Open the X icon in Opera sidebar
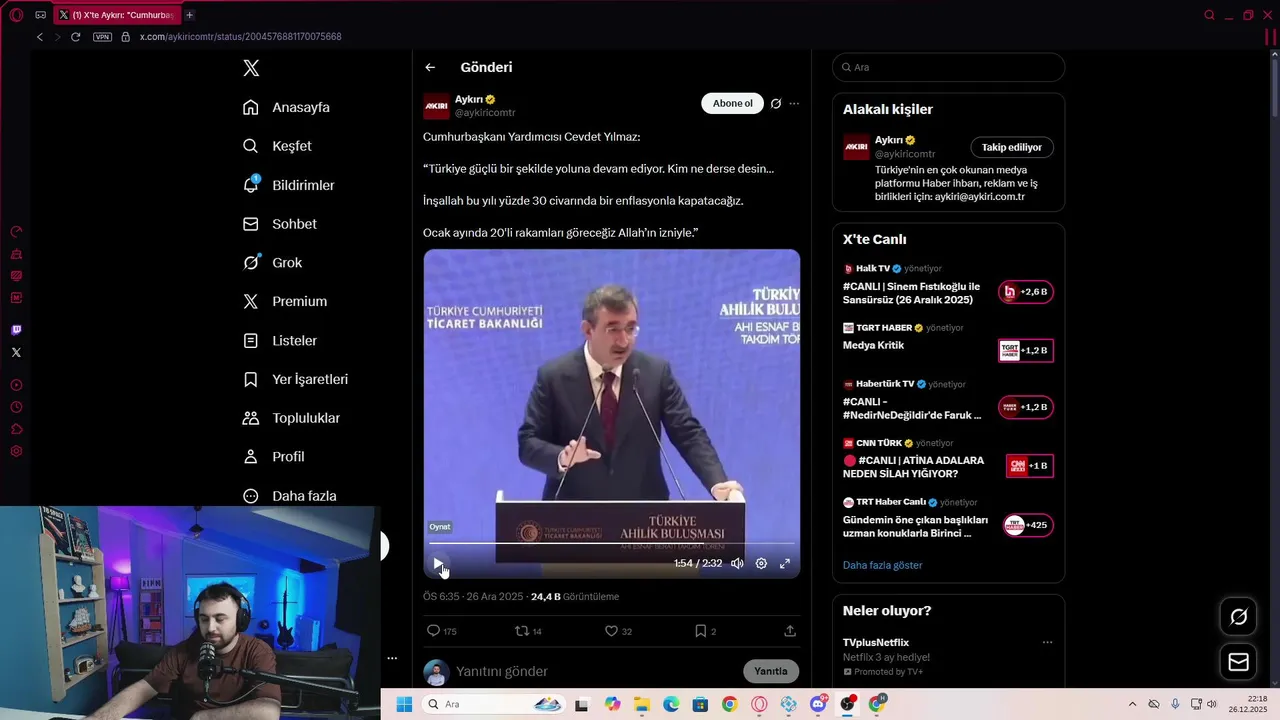This screenshot has height=720, width=1280. (x=16, y=352)
